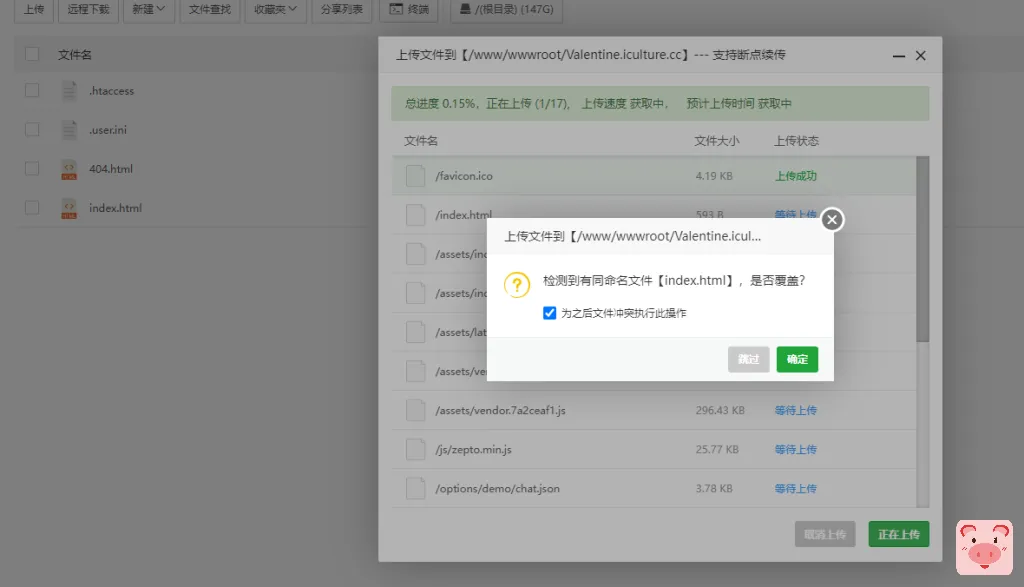Click the 上传状态 column header

[x=796, y=141]
